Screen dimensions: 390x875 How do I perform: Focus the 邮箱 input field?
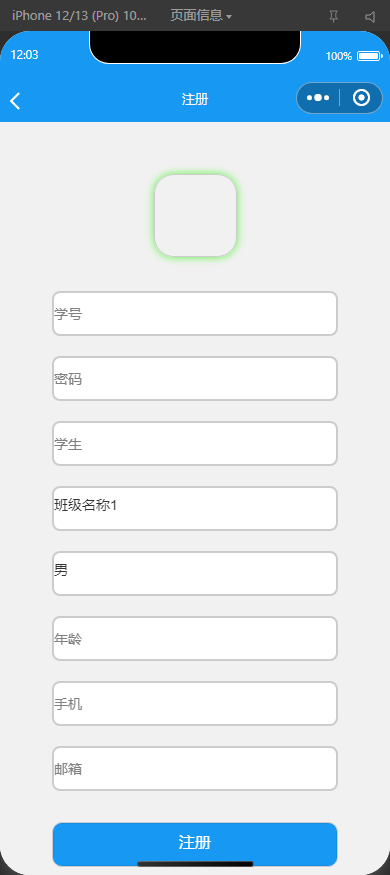pyautogui.click(x=195, y=768)
